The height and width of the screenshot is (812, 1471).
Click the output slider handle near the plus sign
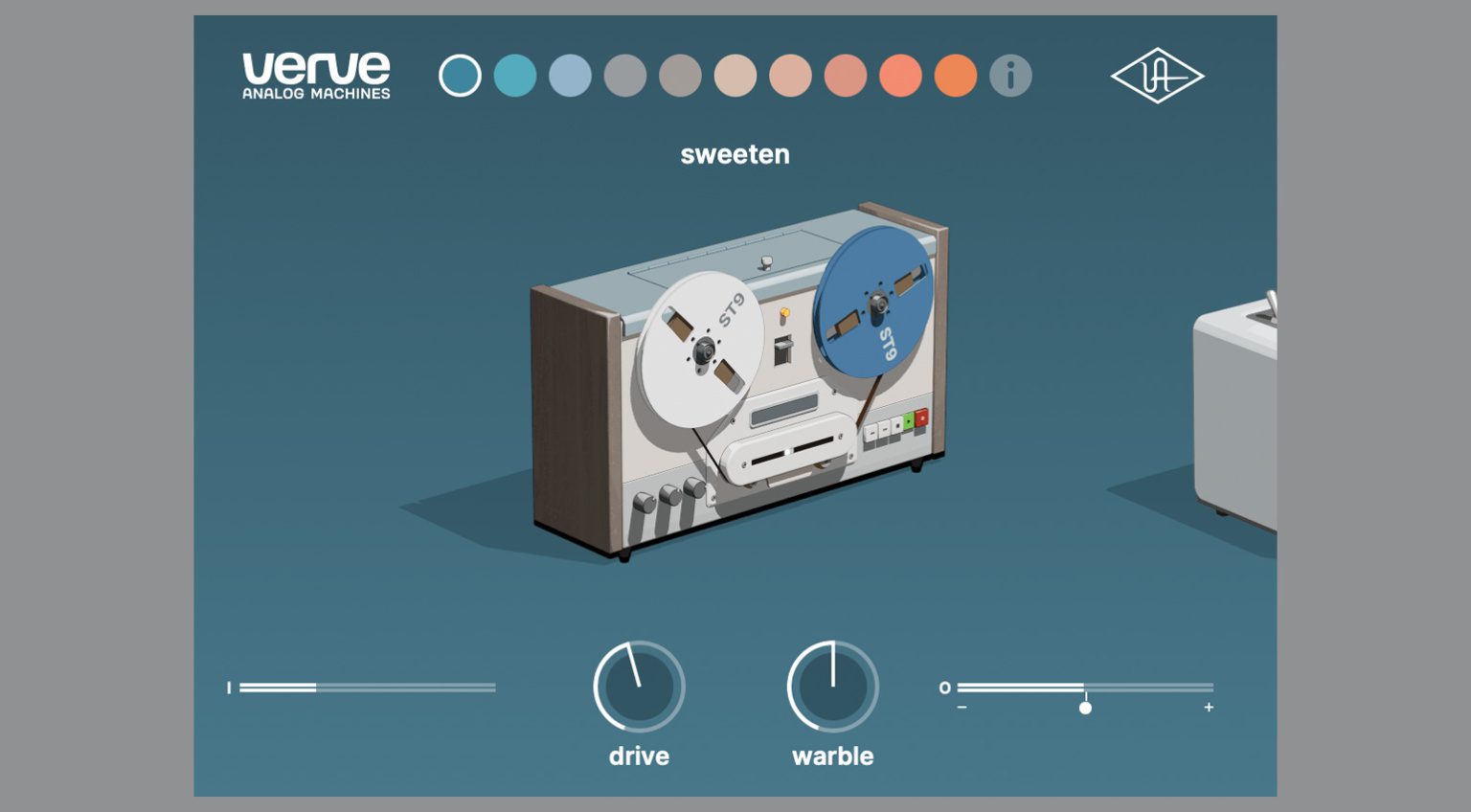1085,706
